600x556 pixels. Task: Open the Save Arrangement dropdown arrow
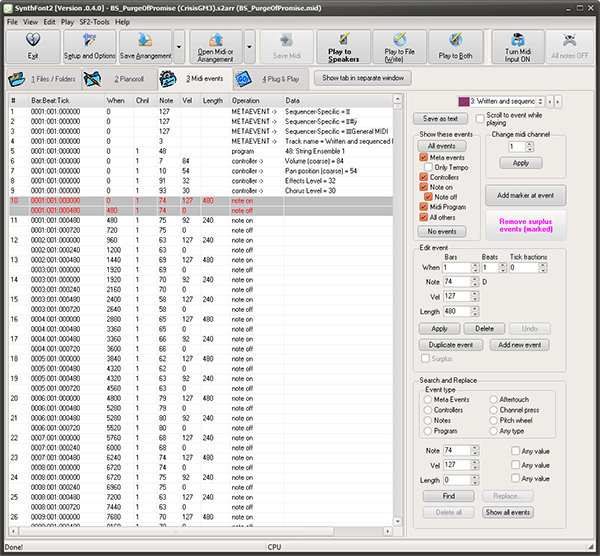(x=178, y=46)
